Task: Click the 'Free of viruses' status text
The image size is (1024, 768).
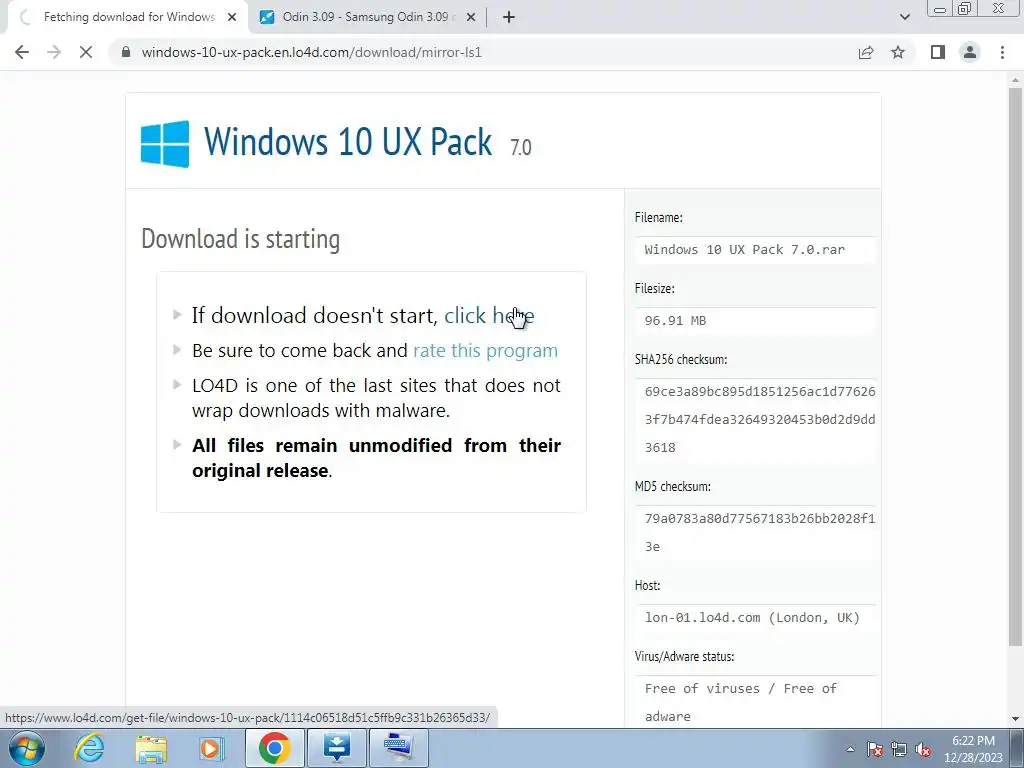Action: (x=741, y=702)
